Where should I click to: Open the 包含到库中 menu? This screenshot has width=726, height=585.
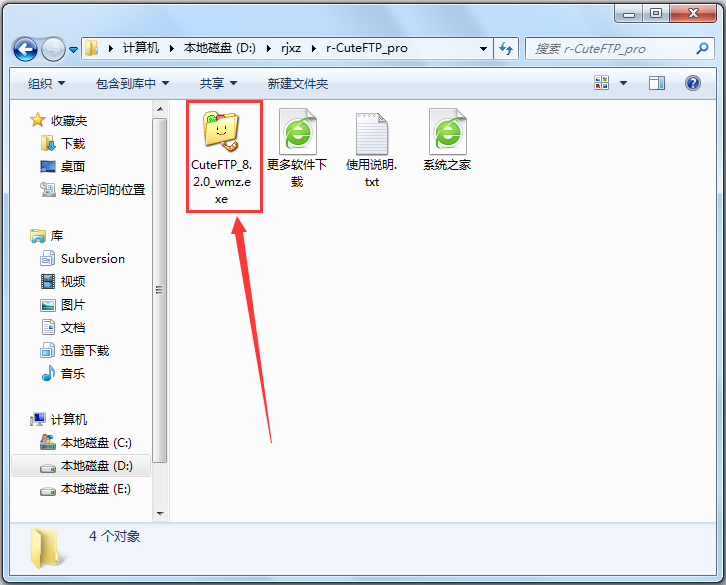tap(132, 83)
